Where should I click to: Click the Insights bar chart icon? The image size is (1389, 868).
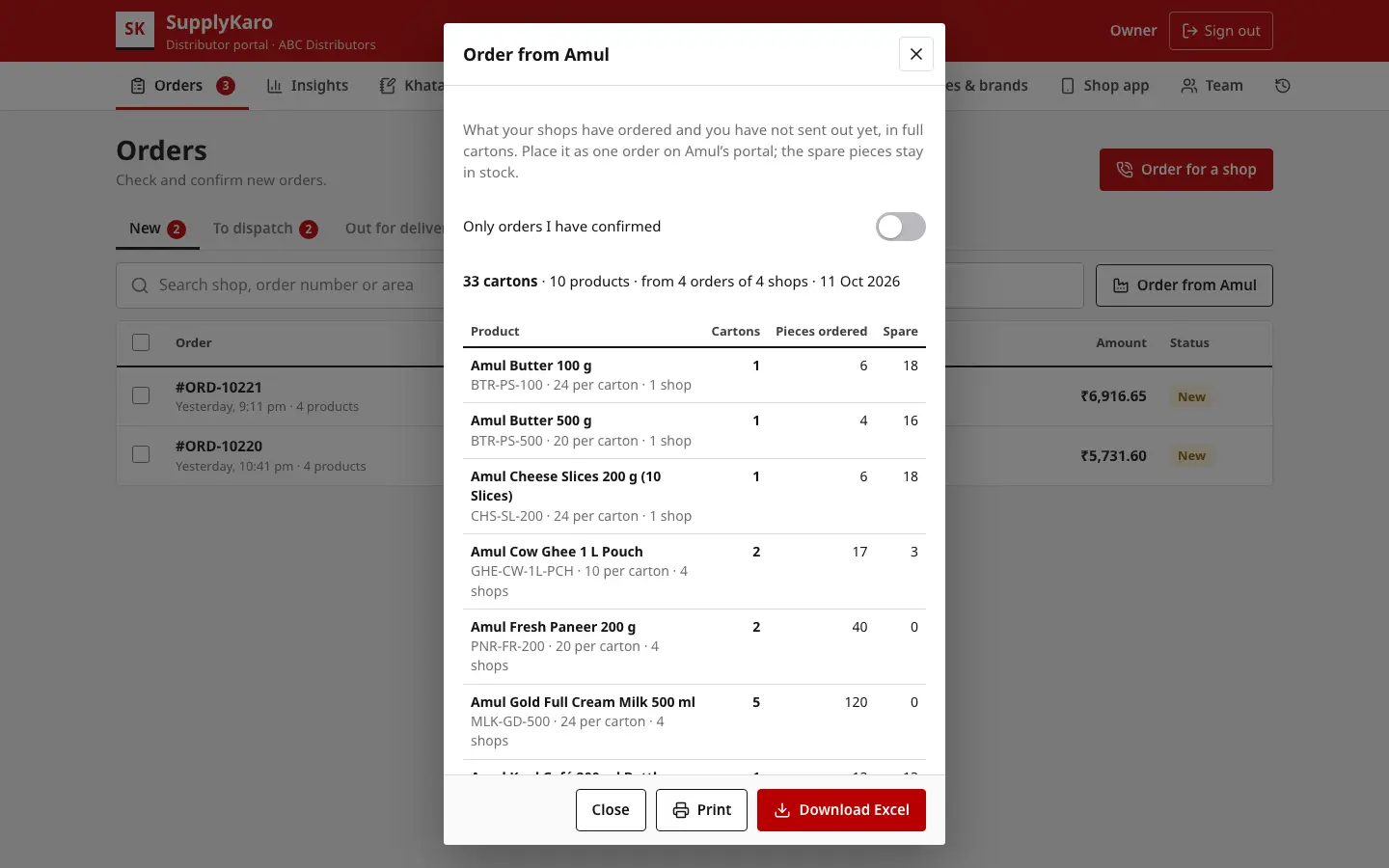click(x=274, y=86)
